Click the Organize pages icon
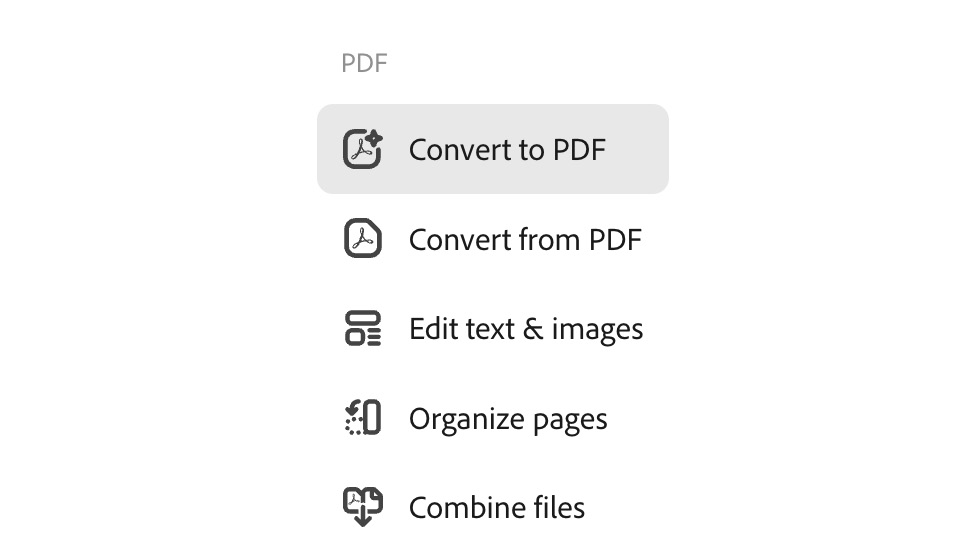The width and height of the screenshot is (968, 551). tap(363, 418)
